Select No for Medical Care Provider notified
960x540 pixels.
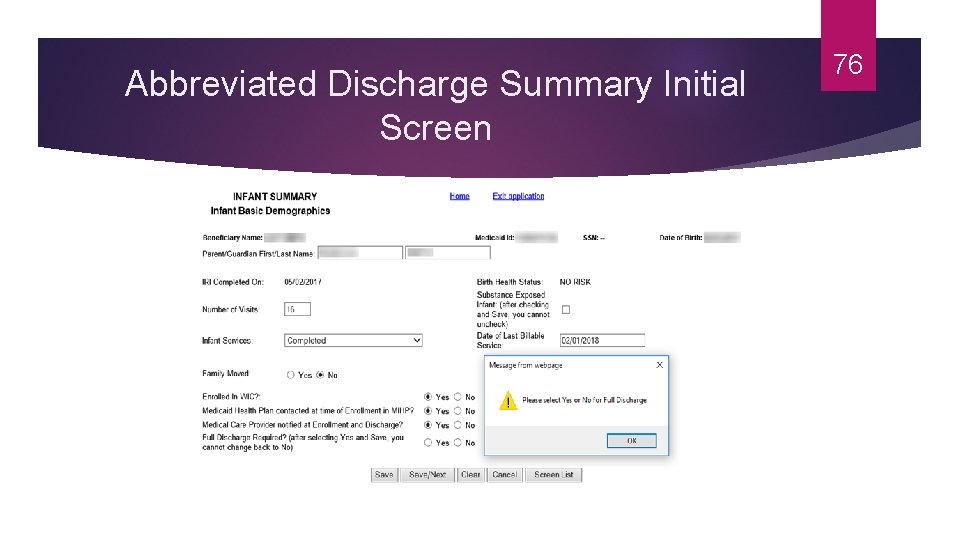coord(457,425)
